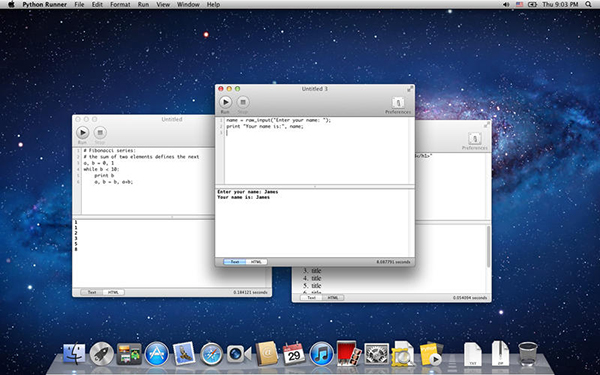Open the File menu

point(79,5)
